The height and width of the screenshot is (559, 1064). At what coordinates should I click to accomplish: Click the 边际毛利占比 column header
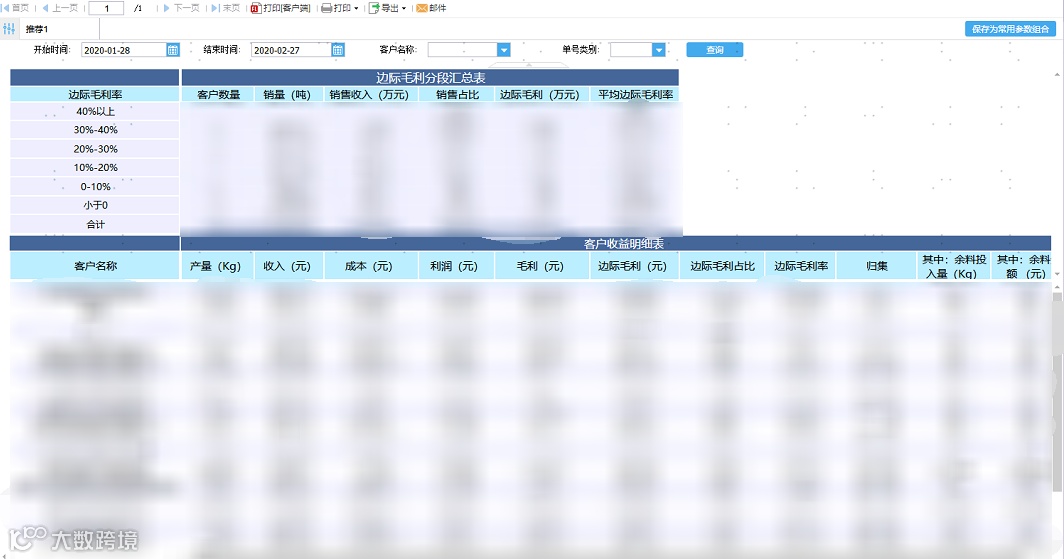[x=722, y=266]
